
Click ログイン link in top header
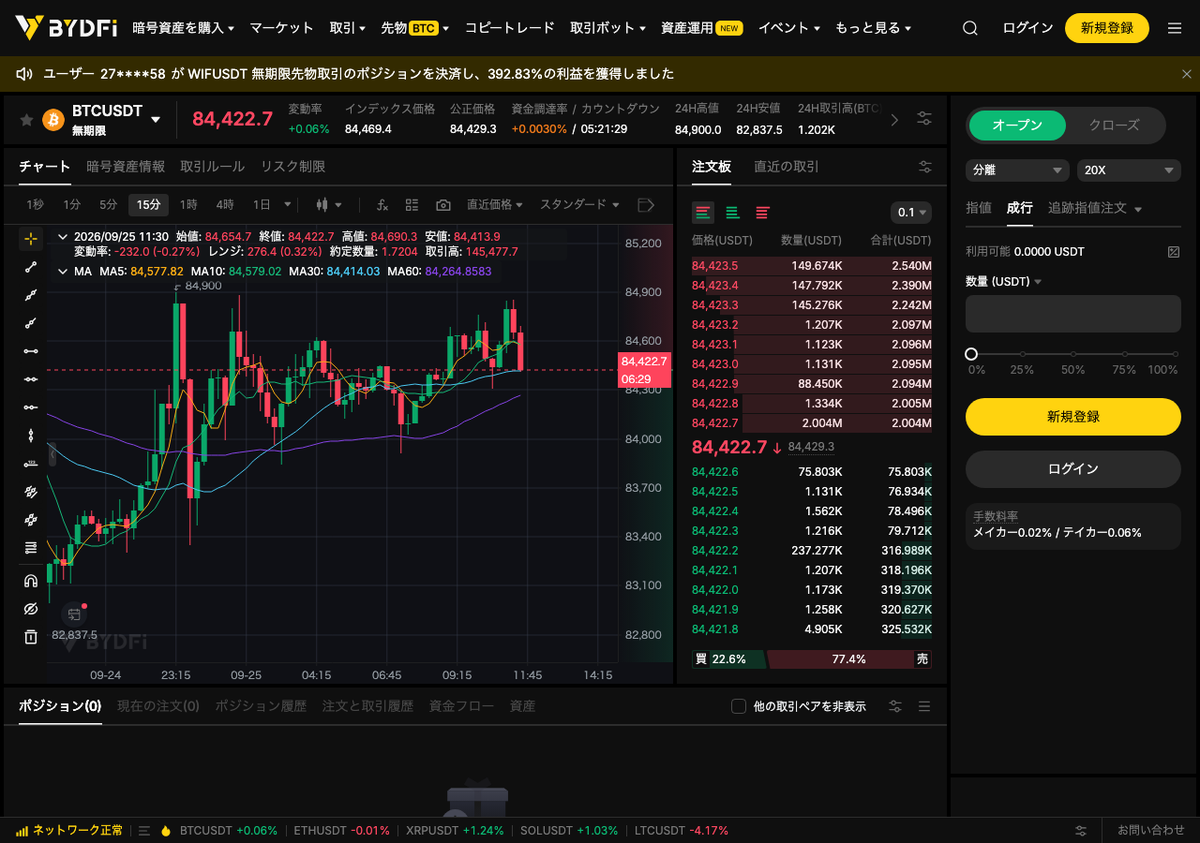(x=1028, y=28)
